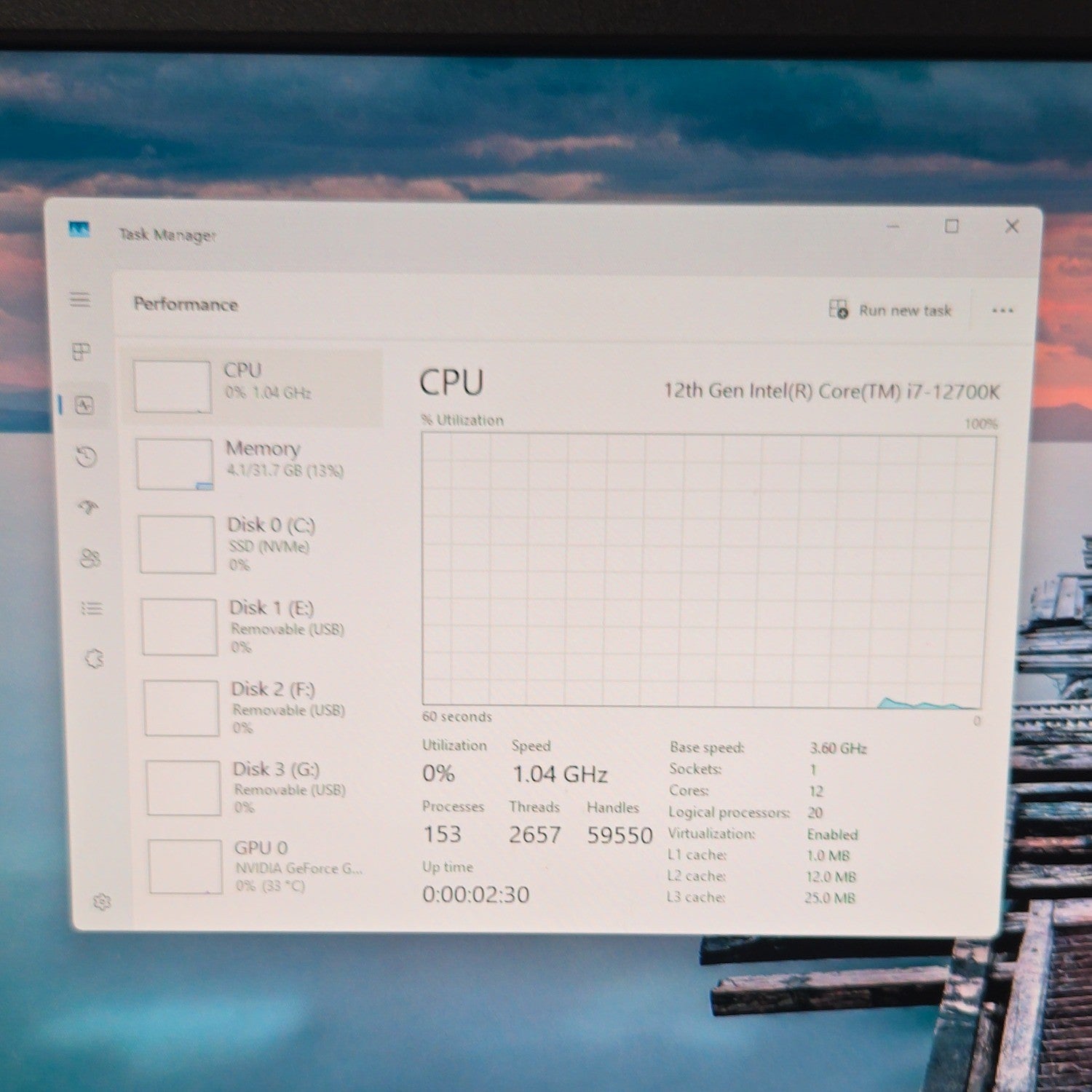Screen dimensions: 1092x1092
Task: Open the three-dot more options menu
Action: (1002, 311)
